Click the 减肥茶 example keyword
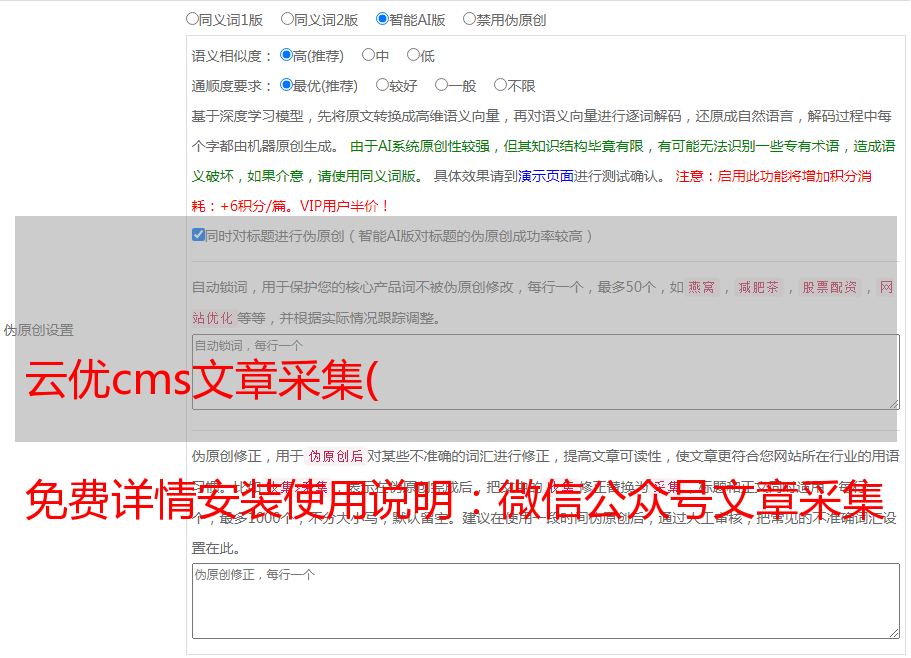The height and width of the screenshot is (658, 911). click(759, 287)
